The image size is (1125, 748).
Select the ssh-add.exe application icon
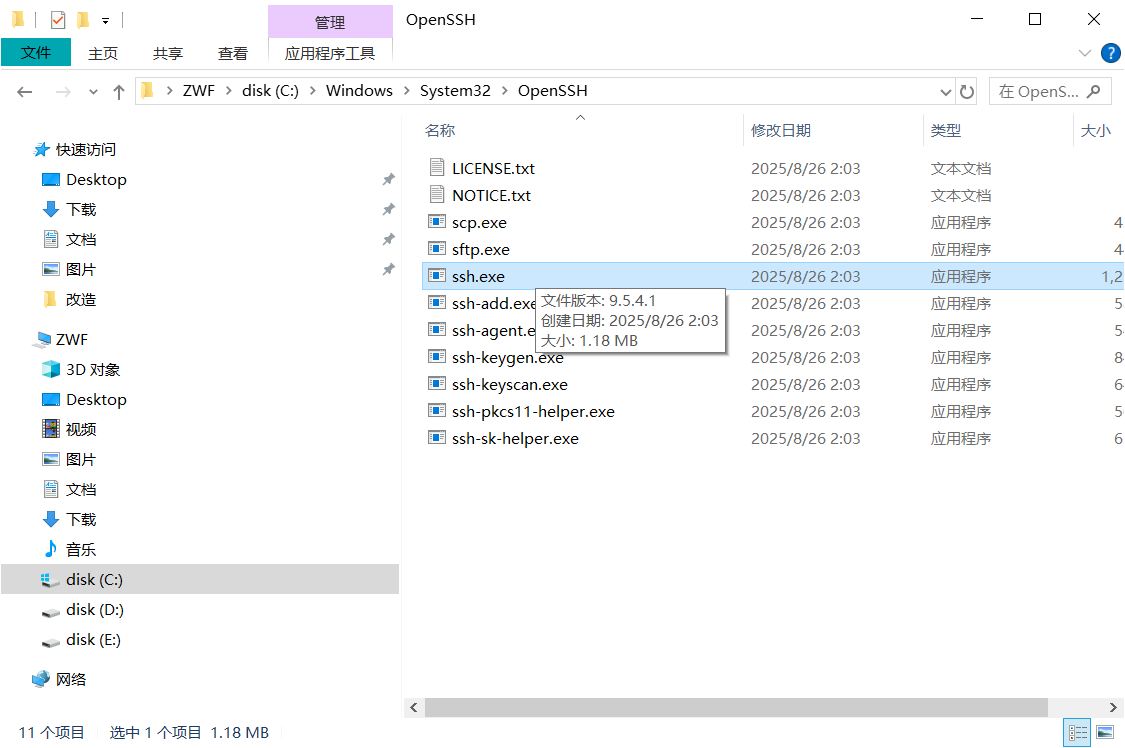437,303
